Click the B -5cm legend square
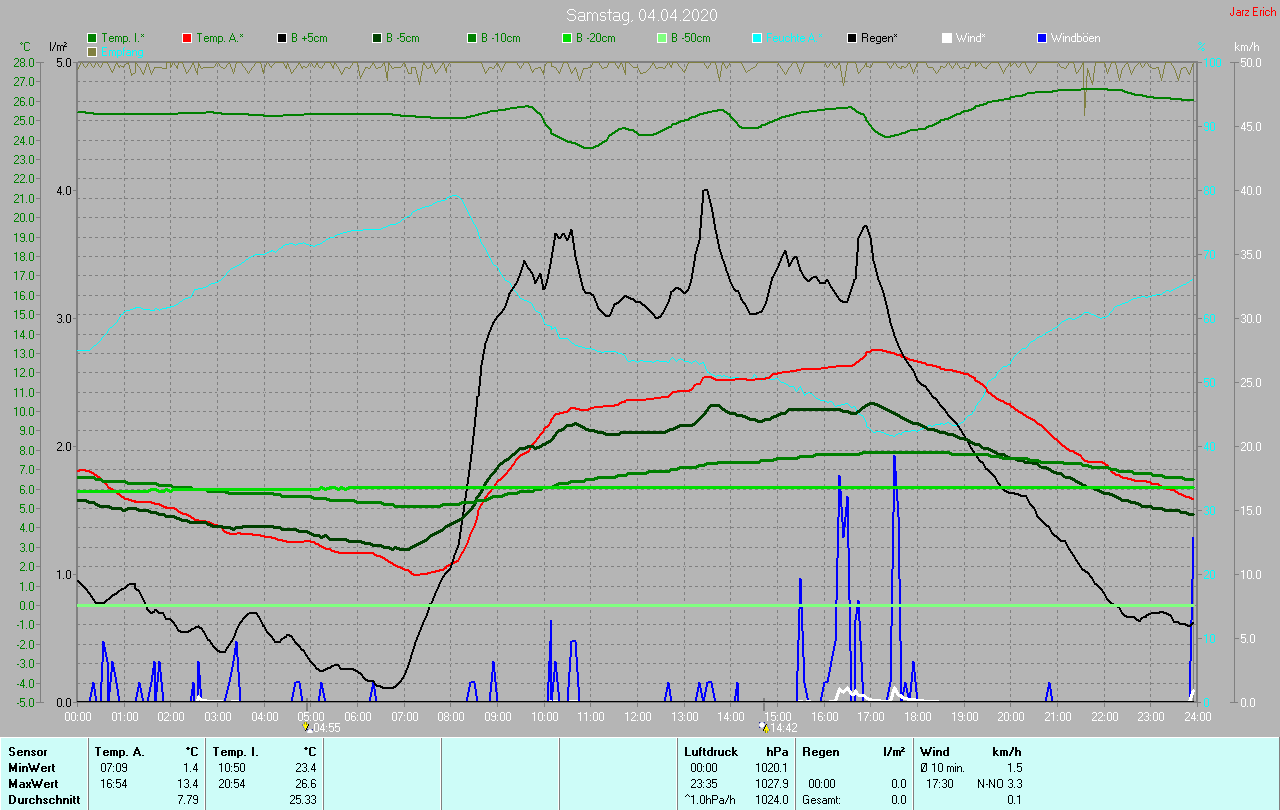The image size is (1280, 810). (x=377, y=38)
